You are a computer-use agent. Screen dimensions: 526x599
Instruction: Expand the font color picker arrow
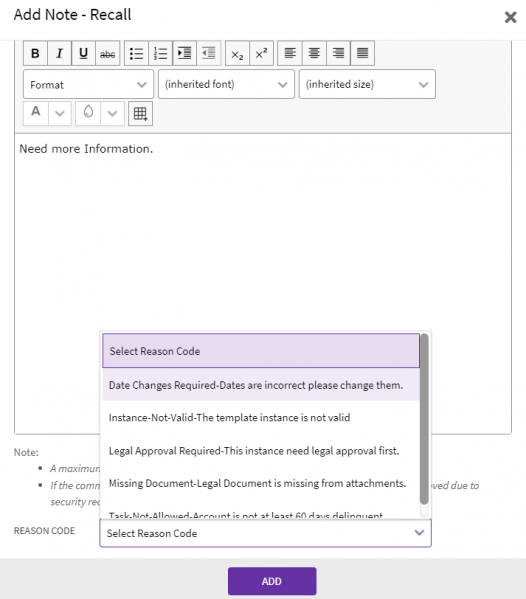coord(60,113)
